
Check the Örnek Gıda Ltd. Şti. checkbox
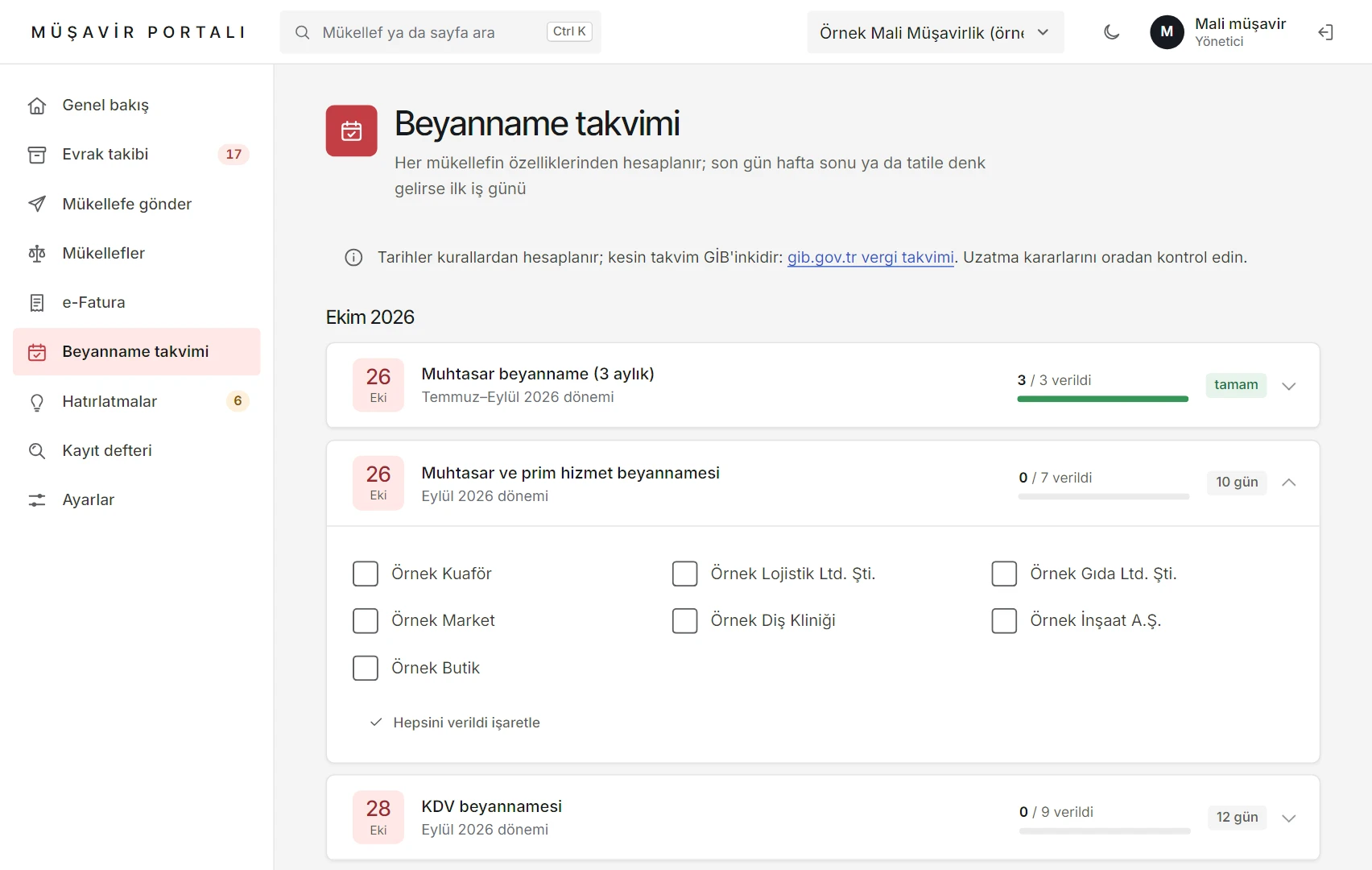[1004, 574]
